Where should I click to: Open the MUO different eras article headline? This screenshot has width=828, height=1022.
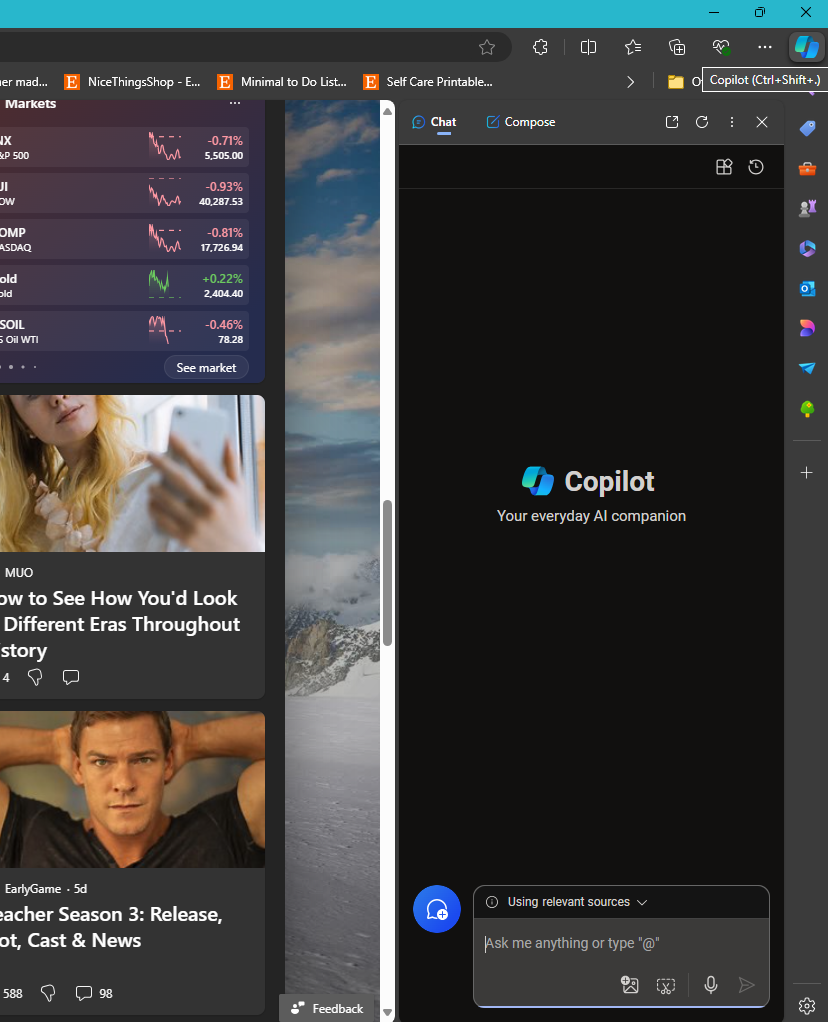click(x=120, y=624)
